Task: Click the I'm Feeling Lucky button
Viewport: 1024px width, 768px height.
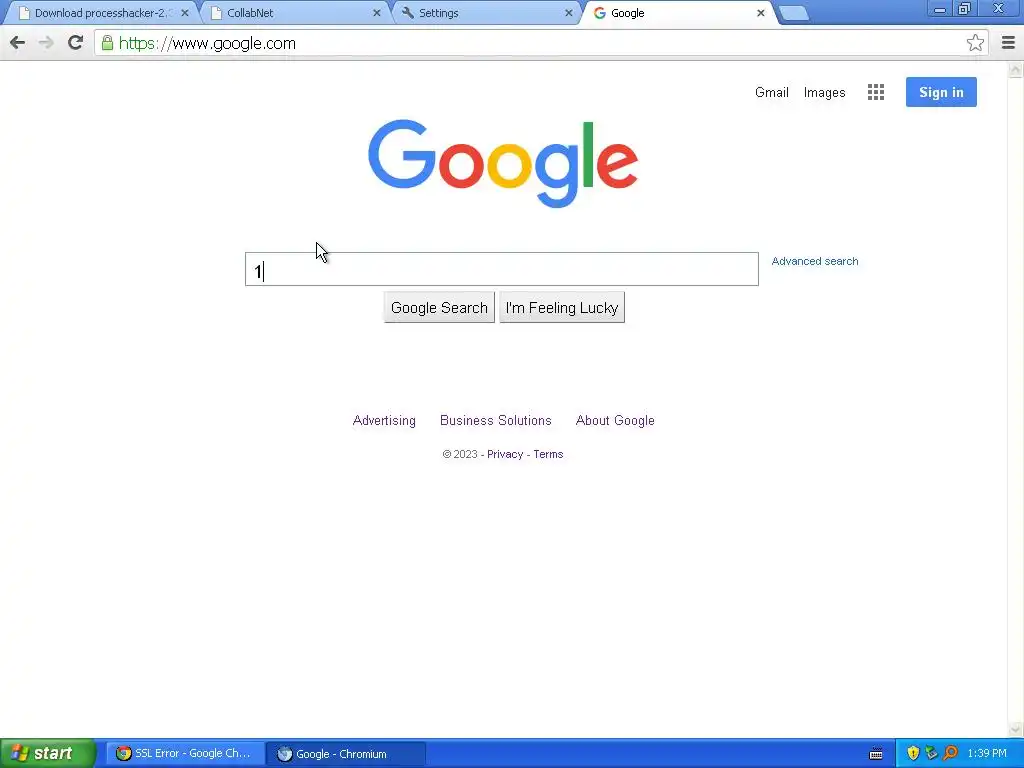Action: 562,308
